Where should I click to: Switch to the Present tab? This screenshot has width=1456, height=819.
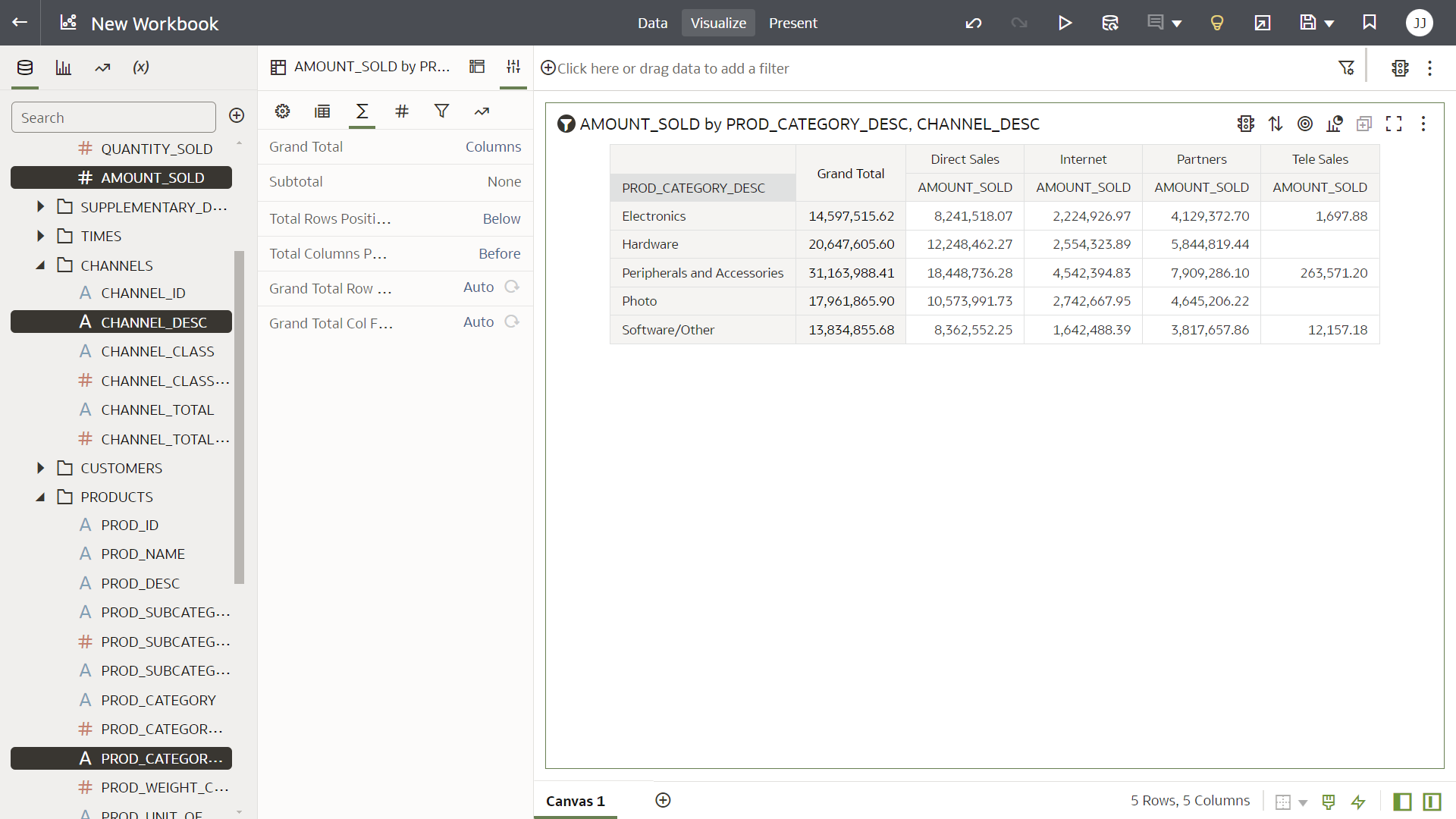coord(792,23)
